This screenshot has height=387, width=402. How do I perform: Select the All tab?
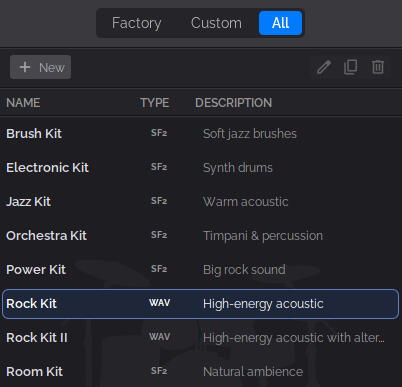coord(280,23)
